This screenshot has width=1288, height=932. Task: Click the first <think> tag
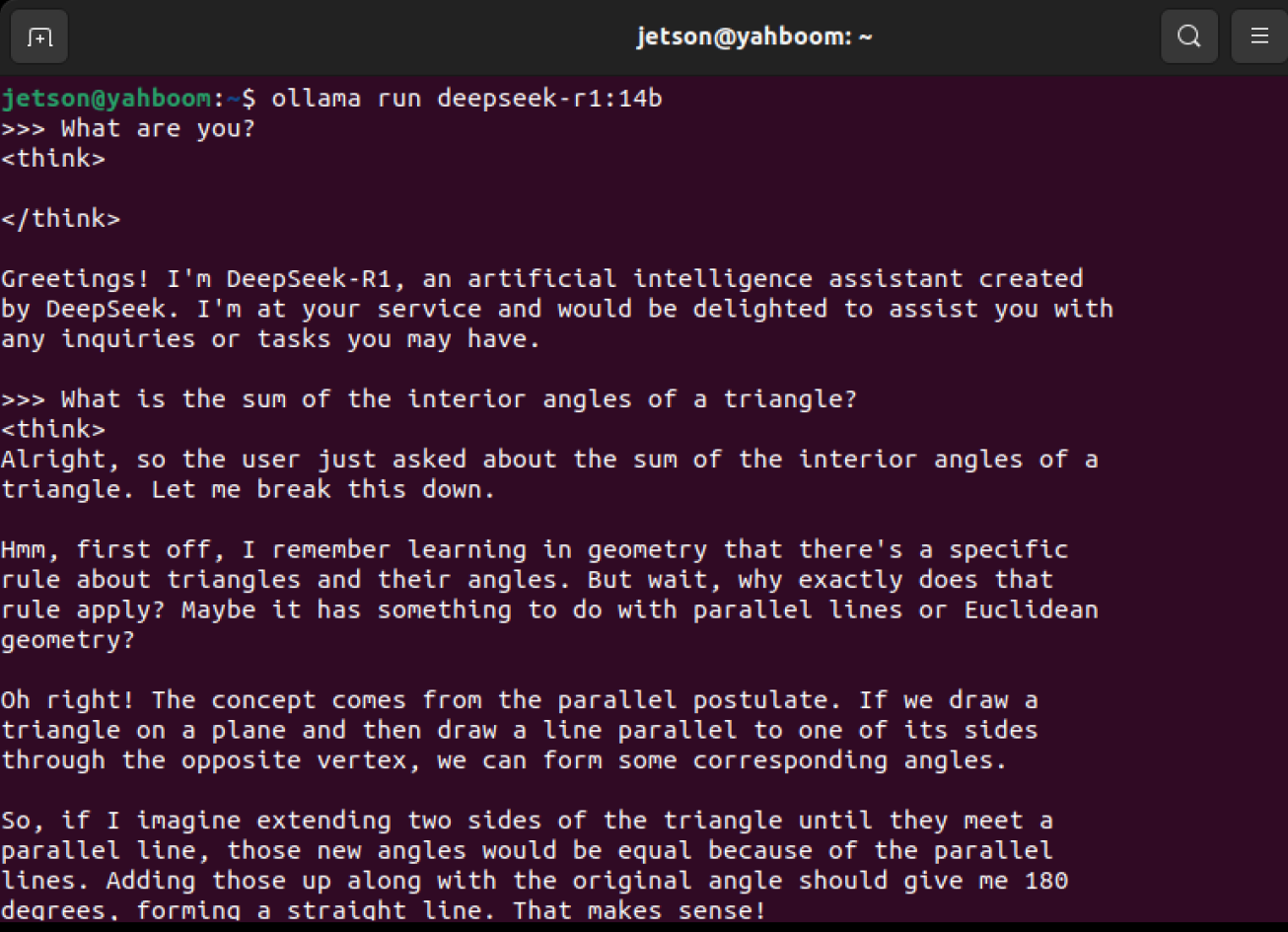point(53,159)
